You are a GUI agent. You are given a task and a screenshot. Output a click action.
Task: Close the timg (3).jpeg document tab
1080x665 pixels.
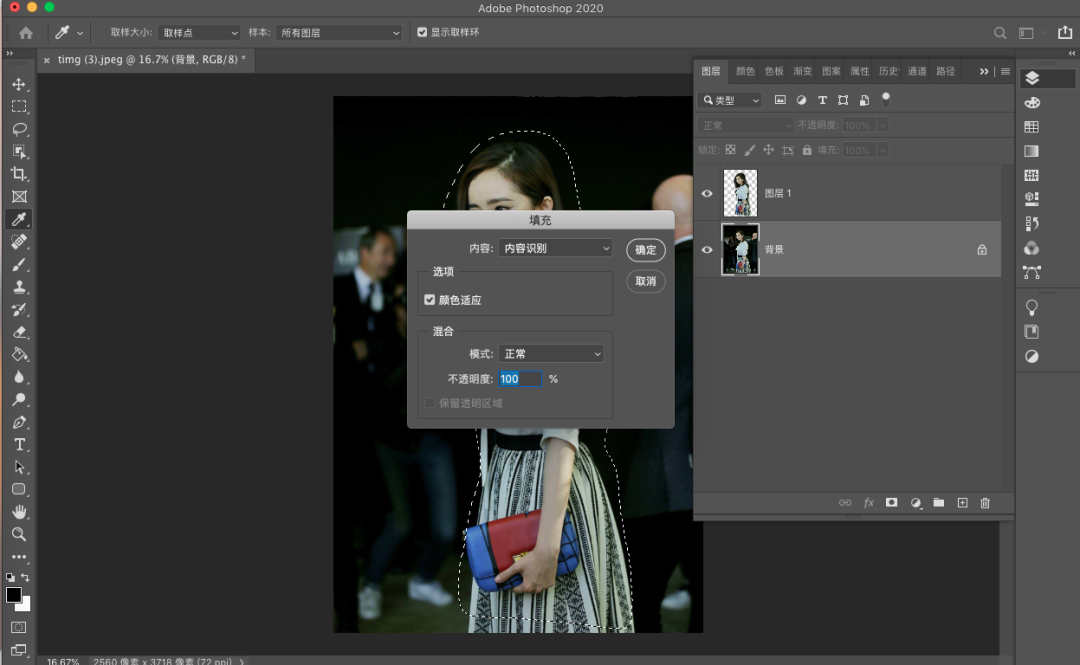point(46,61)
